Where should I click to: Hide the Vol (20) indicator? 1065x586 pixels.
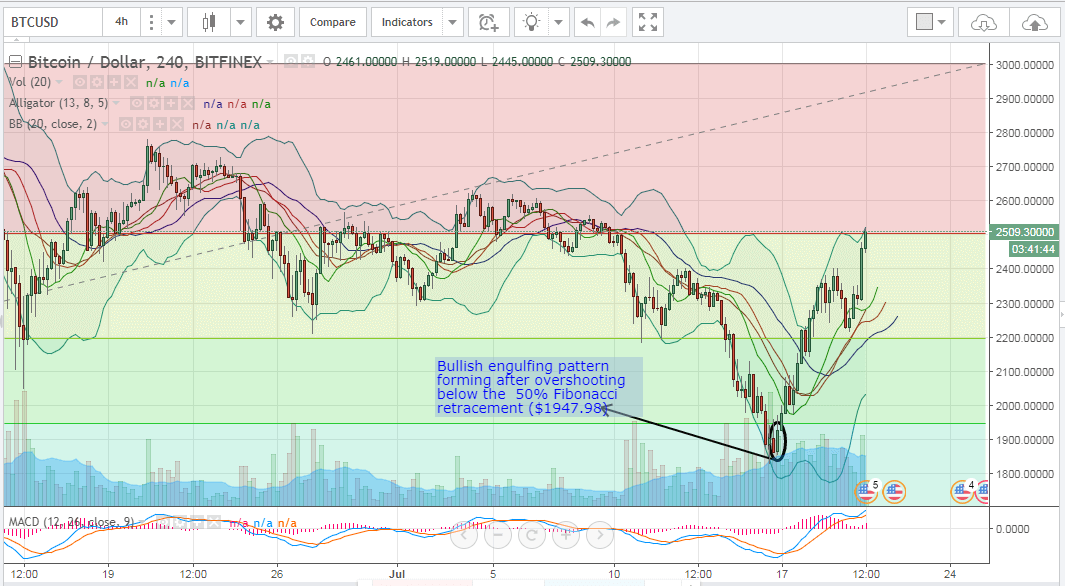[x=80, y=83]
